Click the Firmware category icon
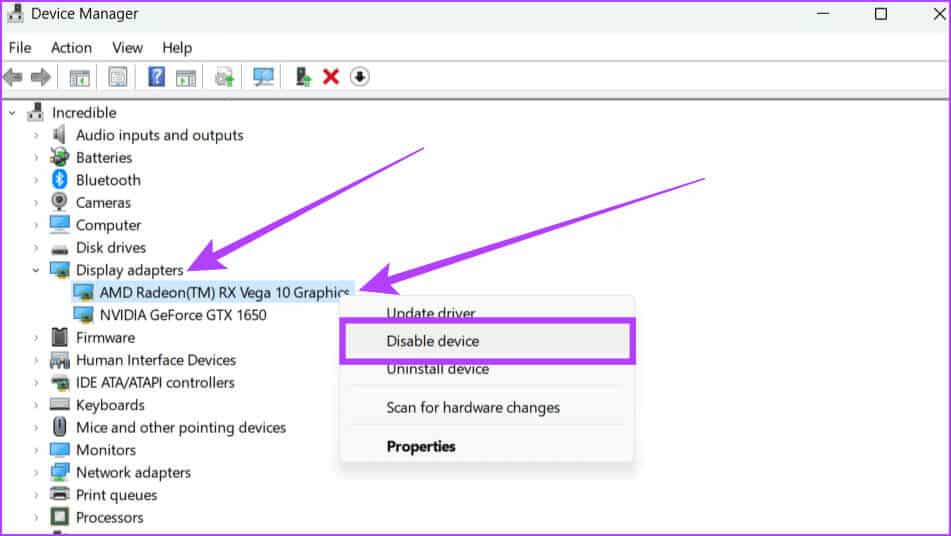Viewport: 951px width, 536px height. tap(59, 337)
